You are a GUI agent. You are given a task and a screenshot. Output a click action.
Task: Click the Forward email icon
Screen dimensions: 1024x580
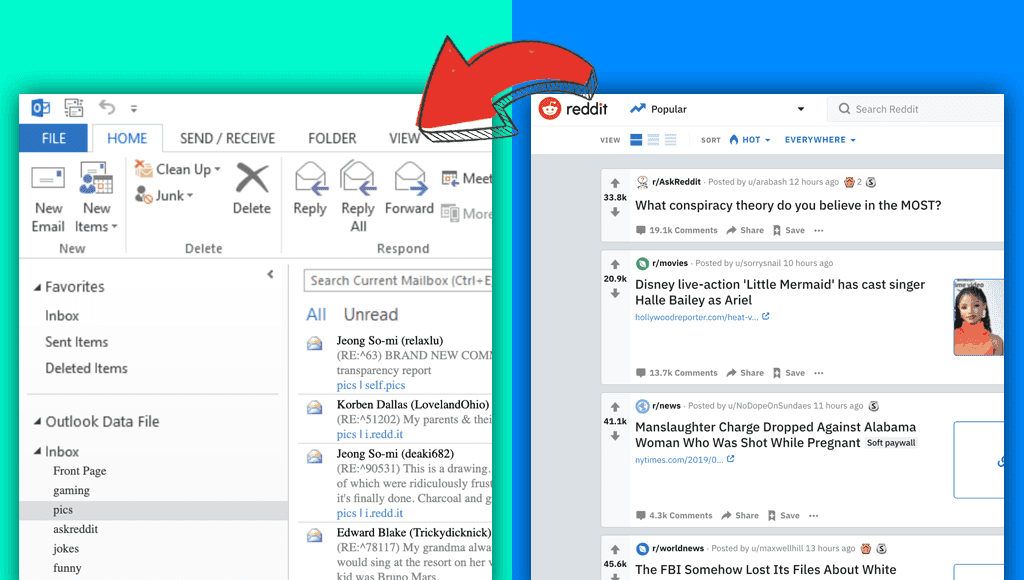[410, 179]
